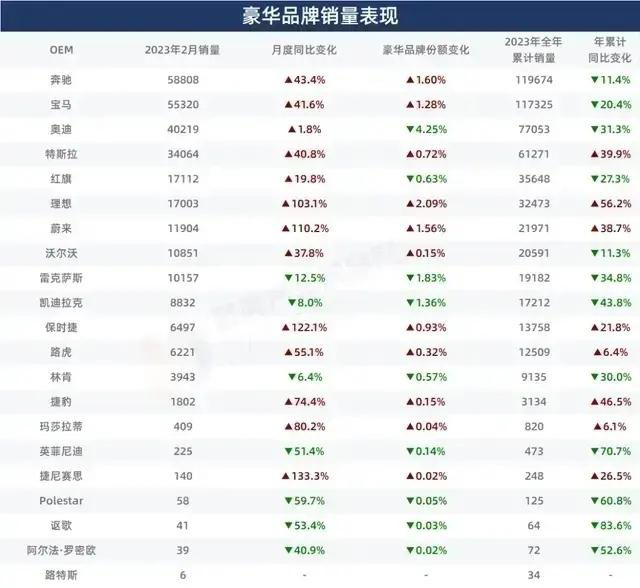Image resolution: width=640 pixels, height=588 pixels.
Task: Click the 豪华品牌份额变化 column header
Action: tap(426, 50)
